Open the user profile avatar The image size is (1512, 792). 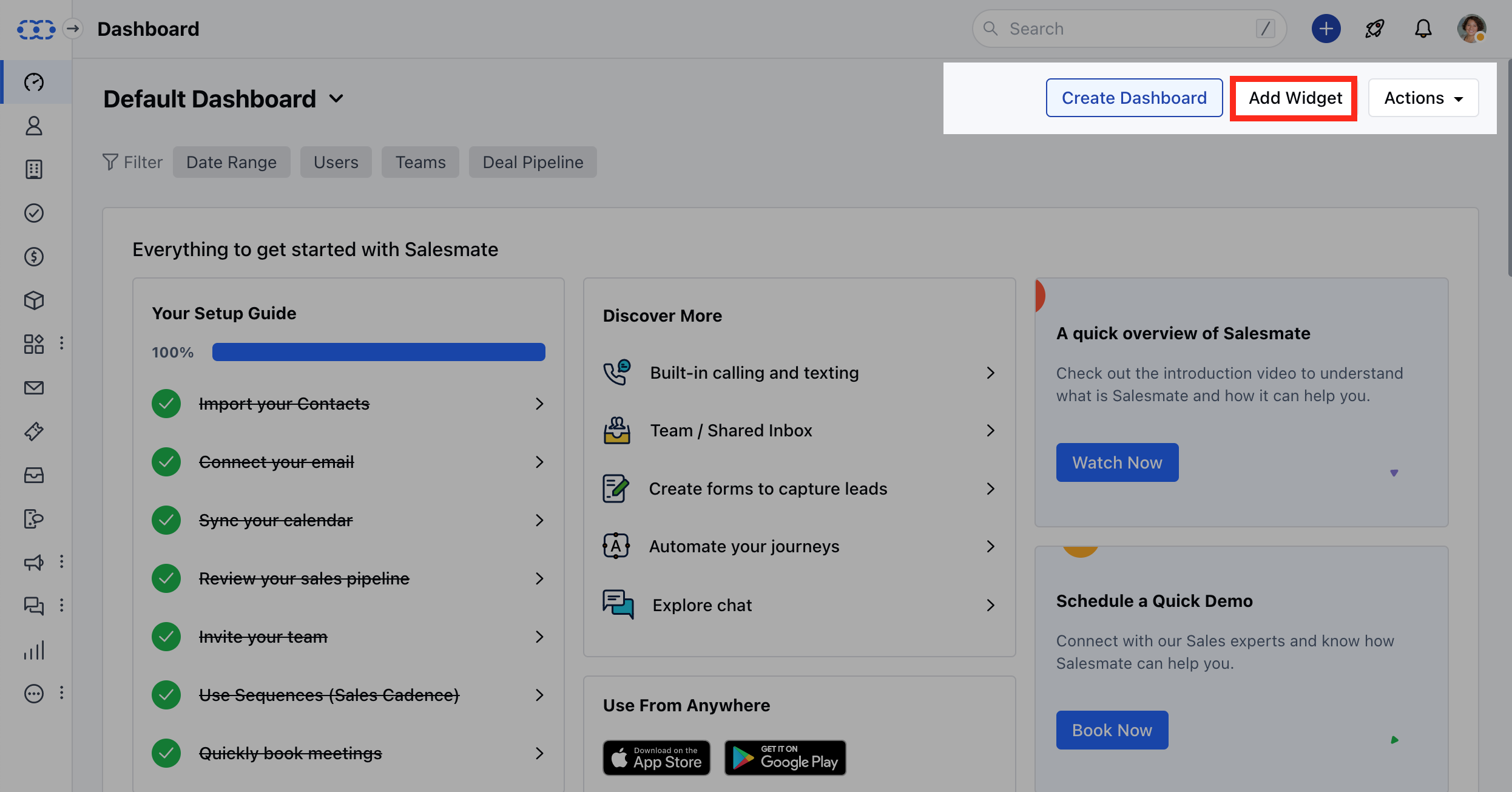click(x=1472, y=29)
